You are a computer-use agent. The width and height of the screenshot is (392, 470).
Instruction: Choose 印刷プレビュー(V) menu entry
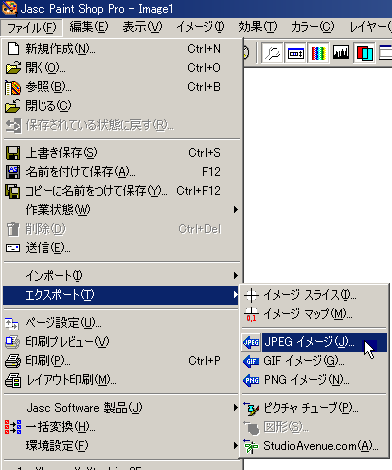point(122,342)
